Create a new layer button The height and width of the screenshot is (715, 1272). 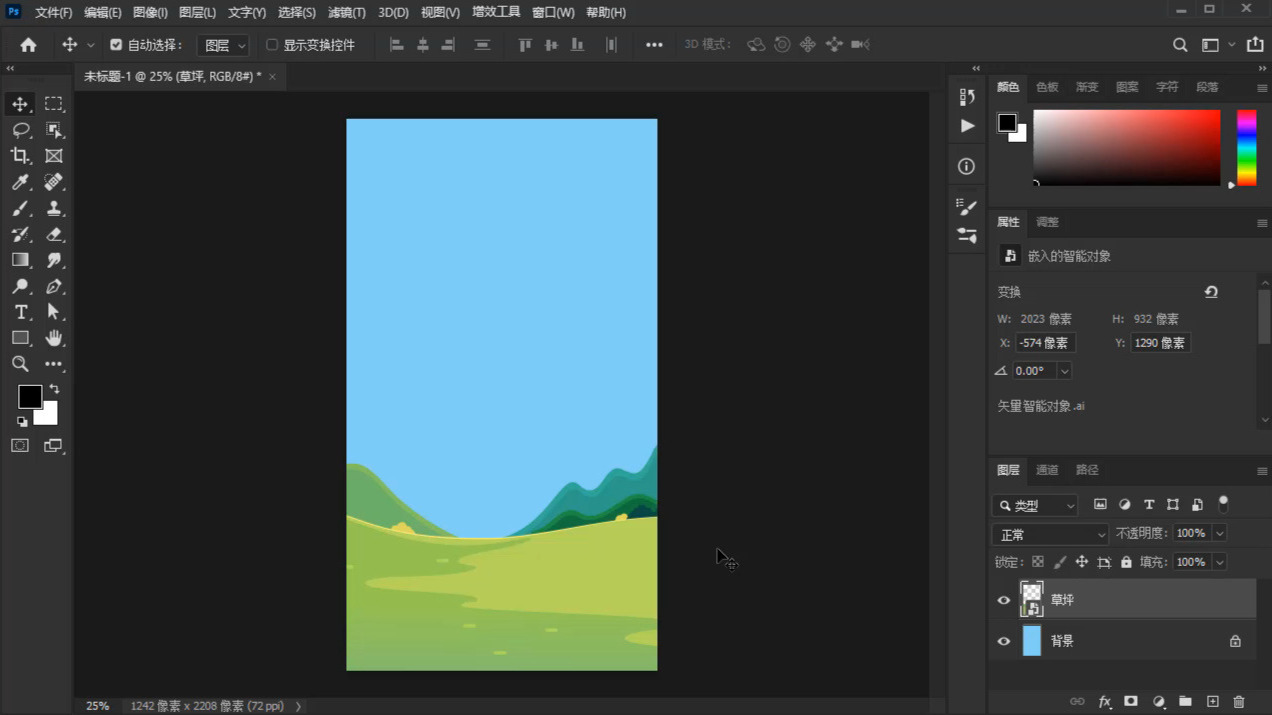[x=1212, y=702]
